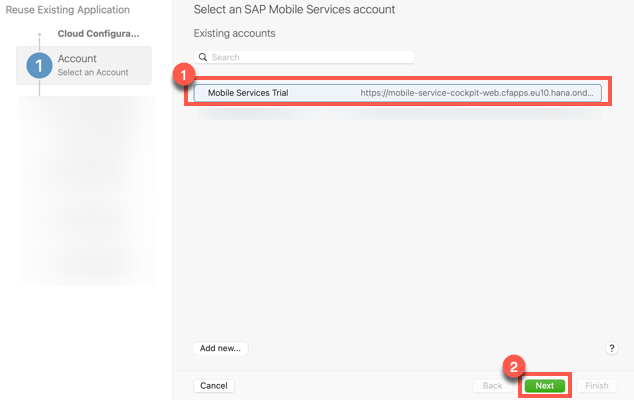The width and height of the screenshot is (634, 400).
Task: Click the magnifying glass search icon
Action: 203,57
